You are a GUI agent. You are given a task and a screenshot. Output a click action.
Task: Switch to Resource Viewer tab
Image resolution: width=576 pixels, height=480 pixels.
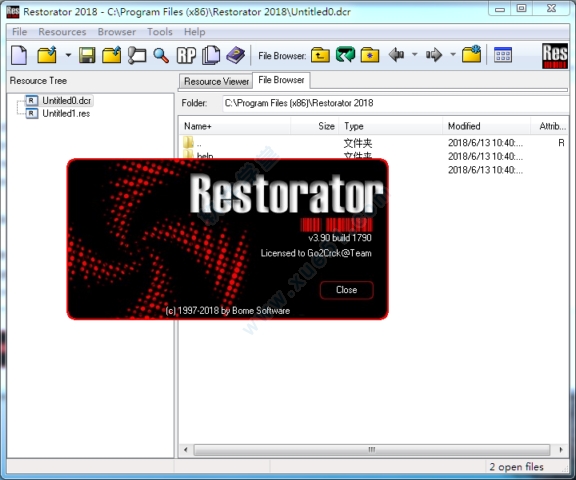point(216,81)
